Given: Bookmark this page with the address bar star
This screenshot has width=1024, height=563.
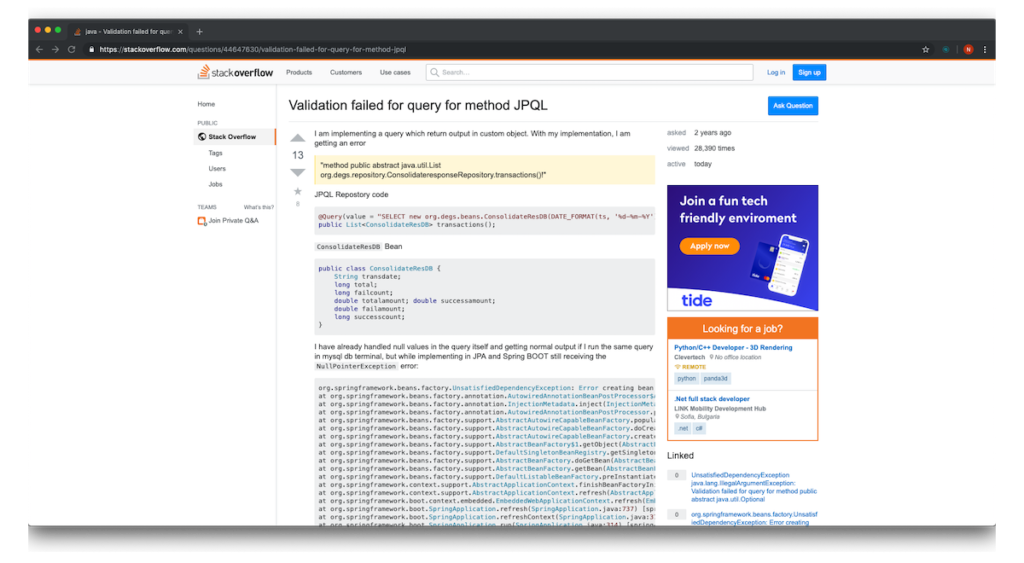Looking at the screenshot, I should 925,49.
